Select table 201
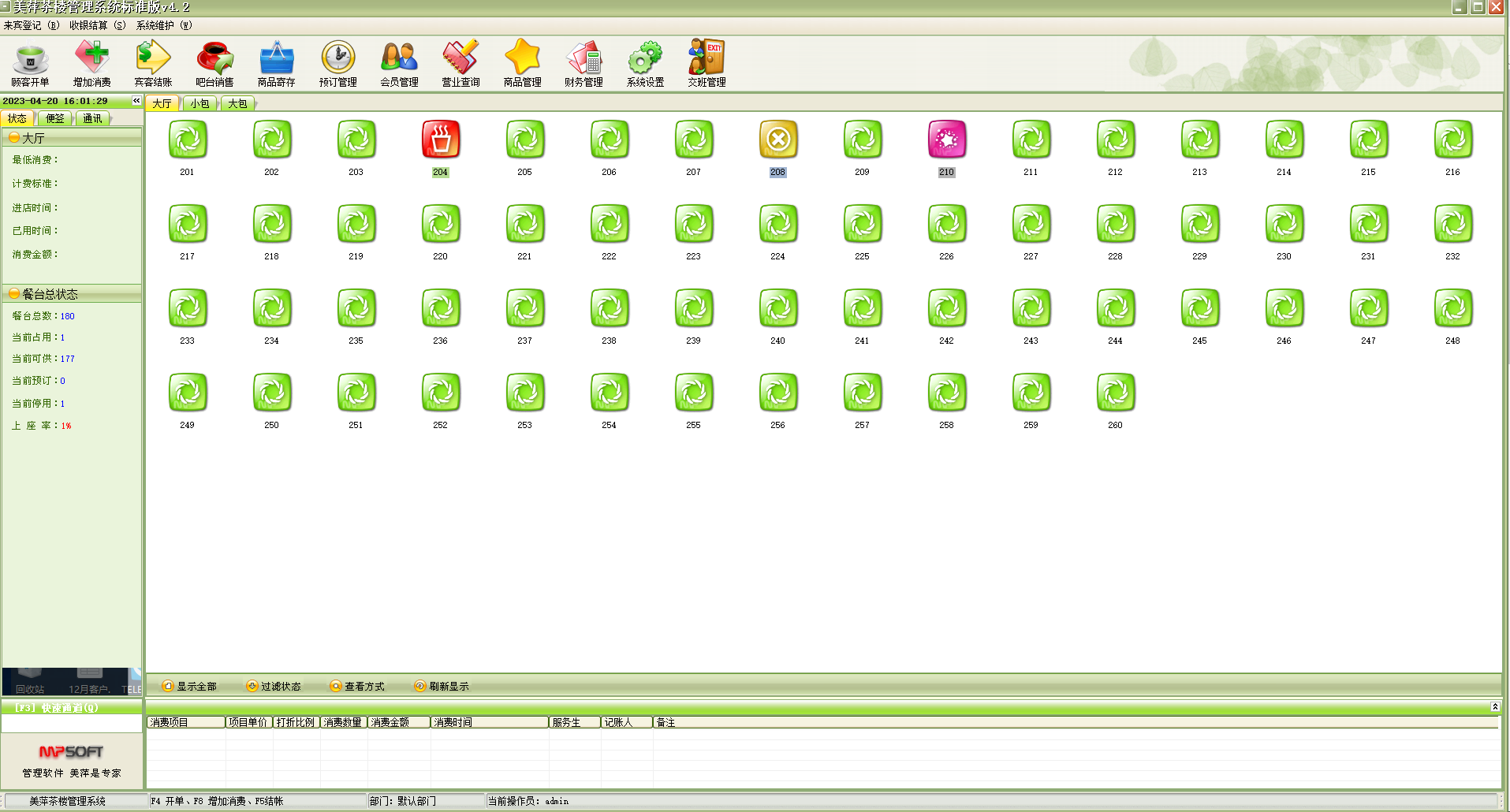 [x=188, y=140]
